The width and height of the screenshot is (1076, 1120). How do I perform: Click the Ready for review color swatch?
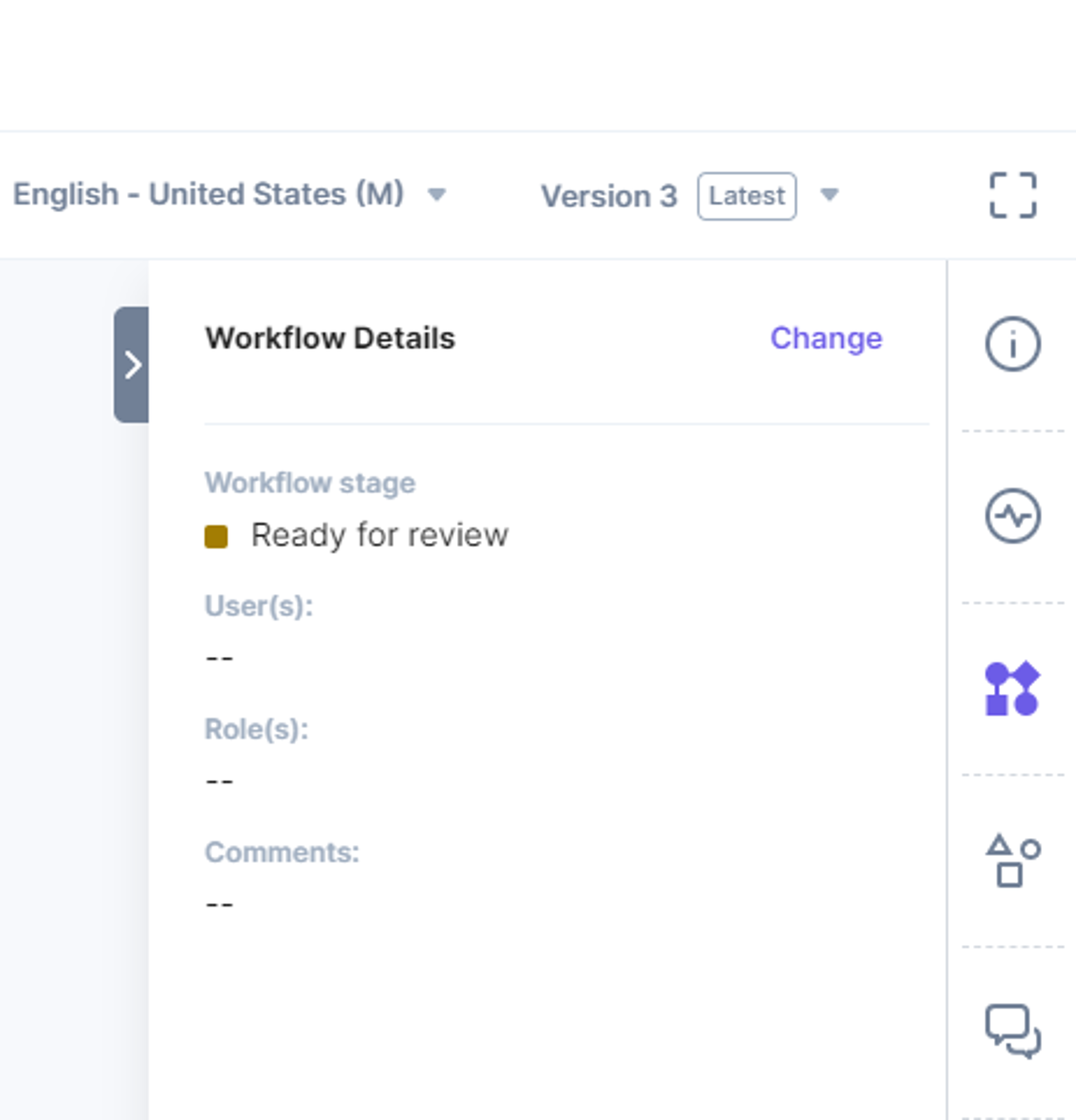point(216,537)
